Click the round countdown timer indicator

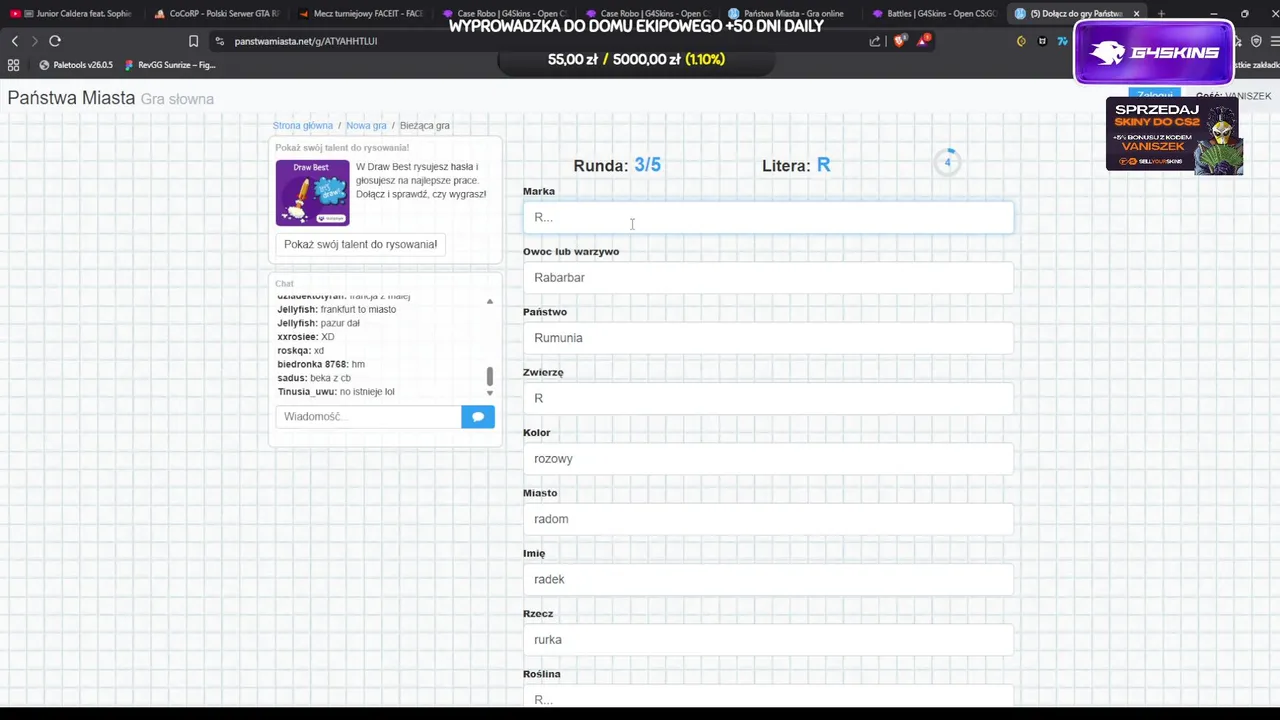coord(947,162)
